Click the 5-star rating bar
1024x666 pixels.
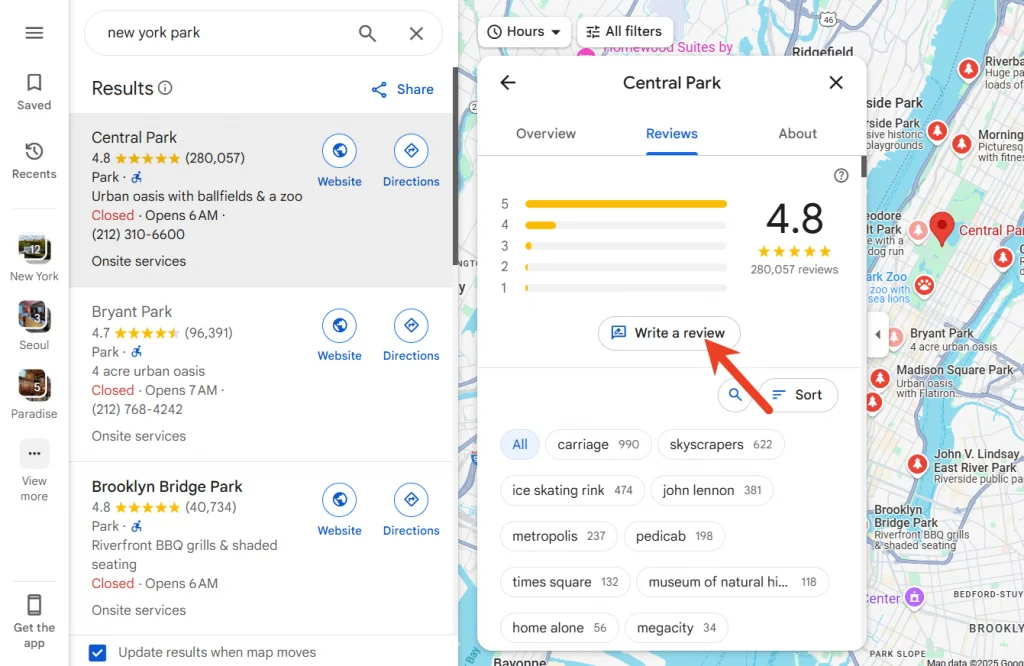[x=626, y=204]
